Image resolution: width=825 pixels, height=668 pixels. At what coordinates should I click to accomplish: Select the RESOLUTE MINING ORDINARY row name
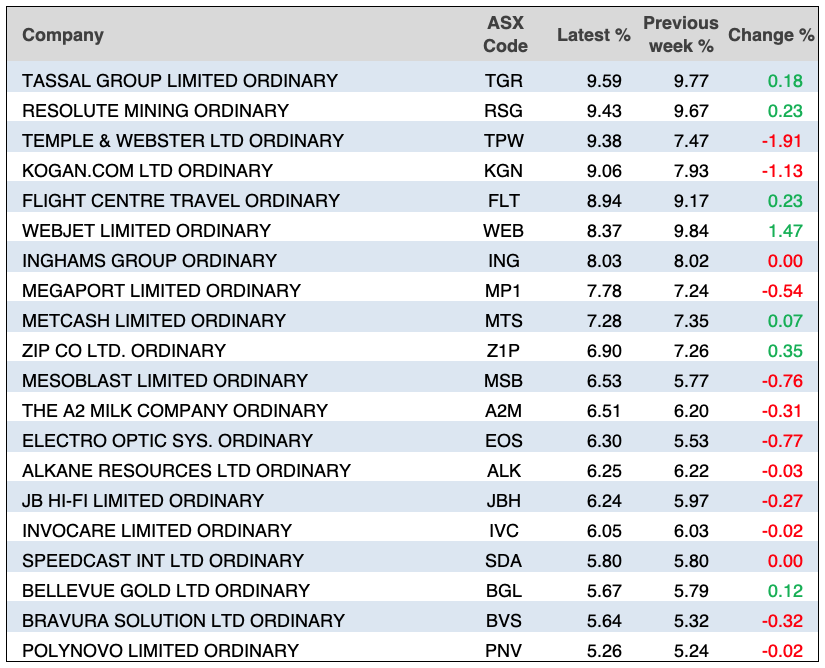[155, 111]
